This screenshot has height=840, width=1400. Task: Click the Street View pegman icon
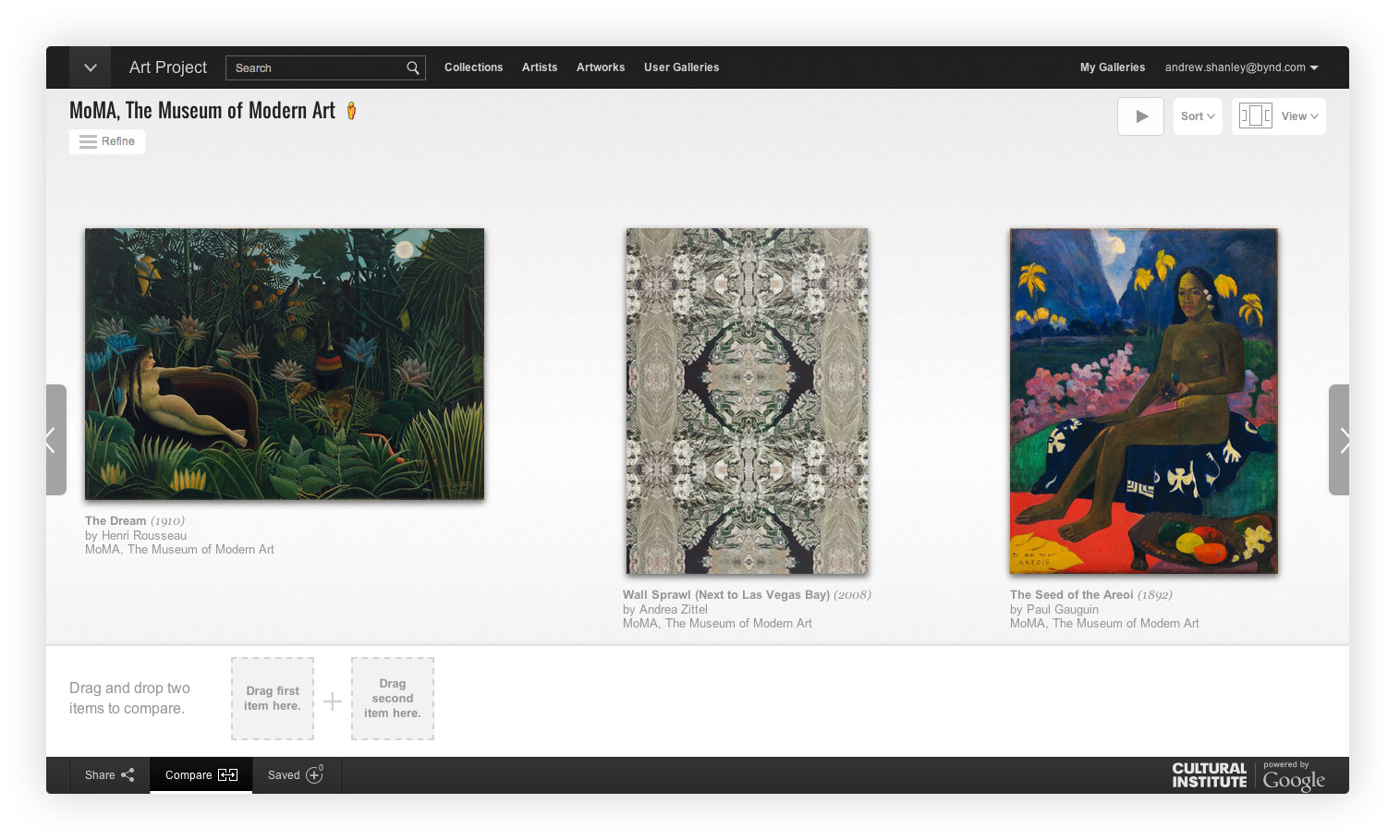click(x=351, y=111)
